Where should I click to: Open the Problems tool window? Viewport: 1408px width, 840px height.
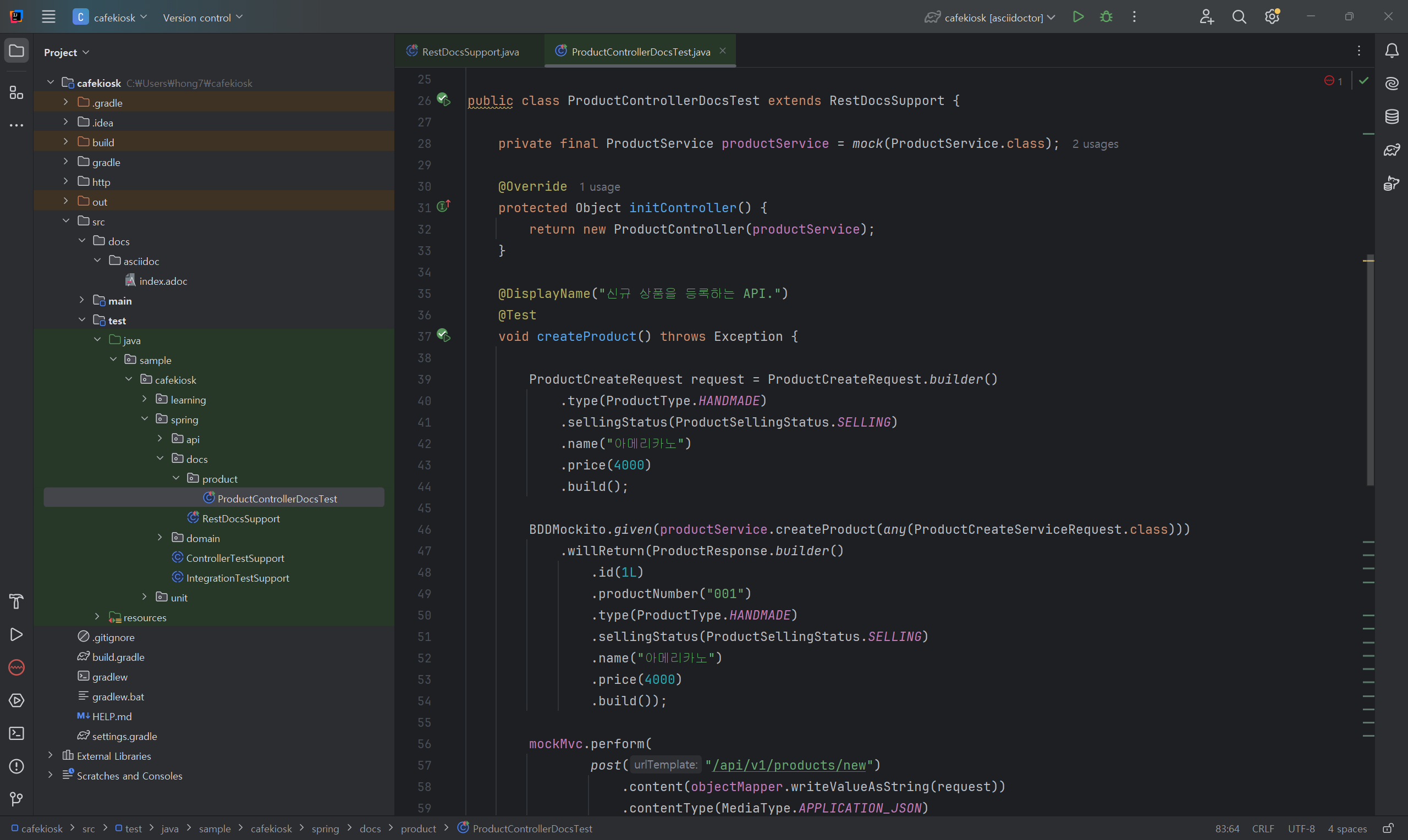click(x=16, y=766)
